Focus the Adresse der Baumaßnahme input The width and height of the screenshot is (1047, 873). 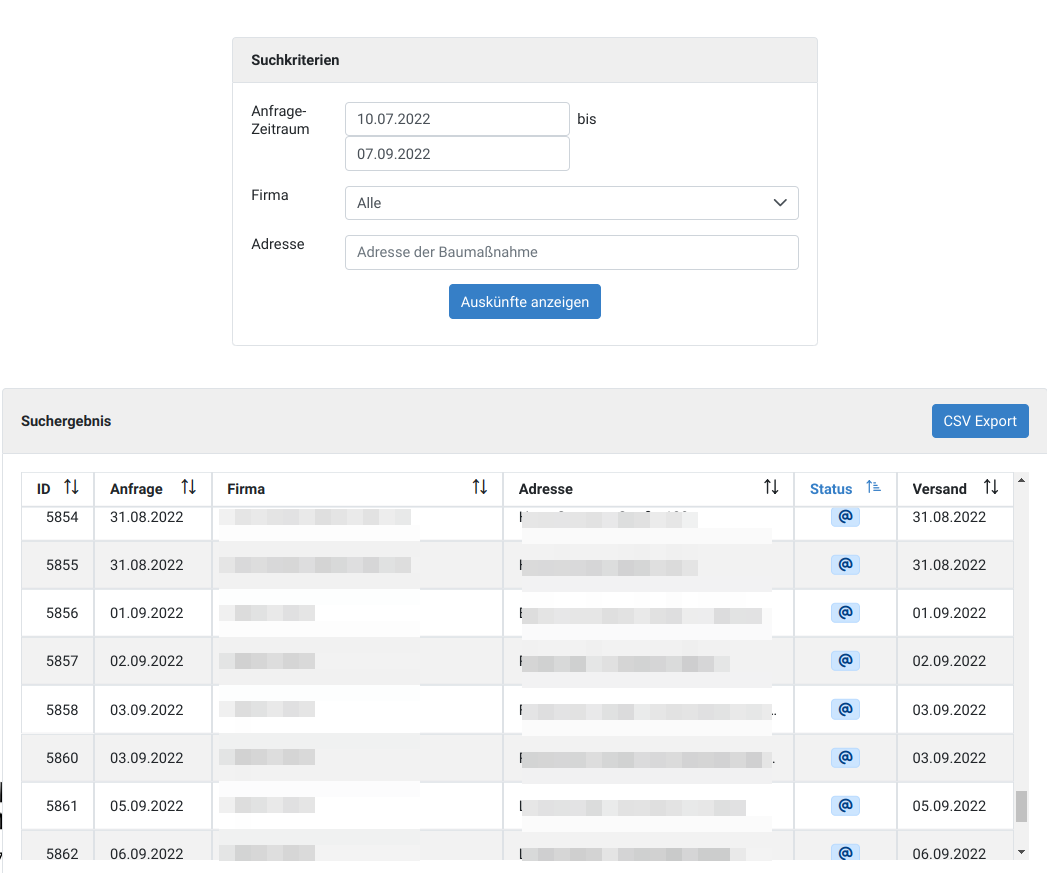pyautogui.click(x=571, y=253)
